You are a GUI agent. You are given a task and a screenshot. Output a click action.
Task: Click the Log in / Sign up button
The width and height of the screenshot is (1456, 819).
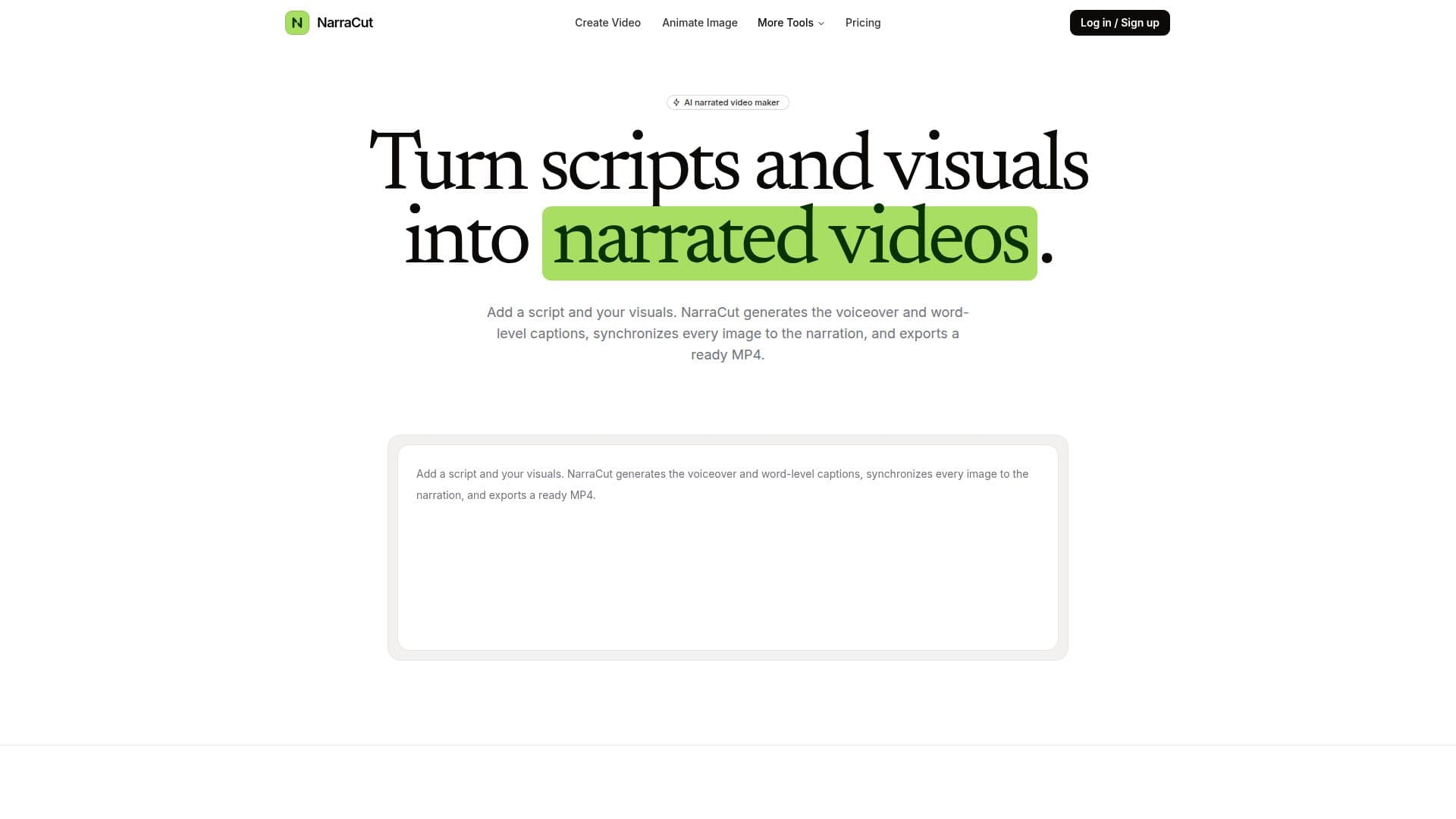[1119, 23]
